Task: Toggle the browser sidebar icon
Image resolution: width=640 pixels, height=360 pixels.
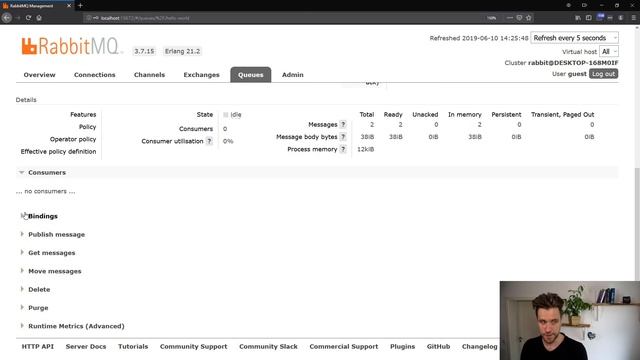Action: 589,18
